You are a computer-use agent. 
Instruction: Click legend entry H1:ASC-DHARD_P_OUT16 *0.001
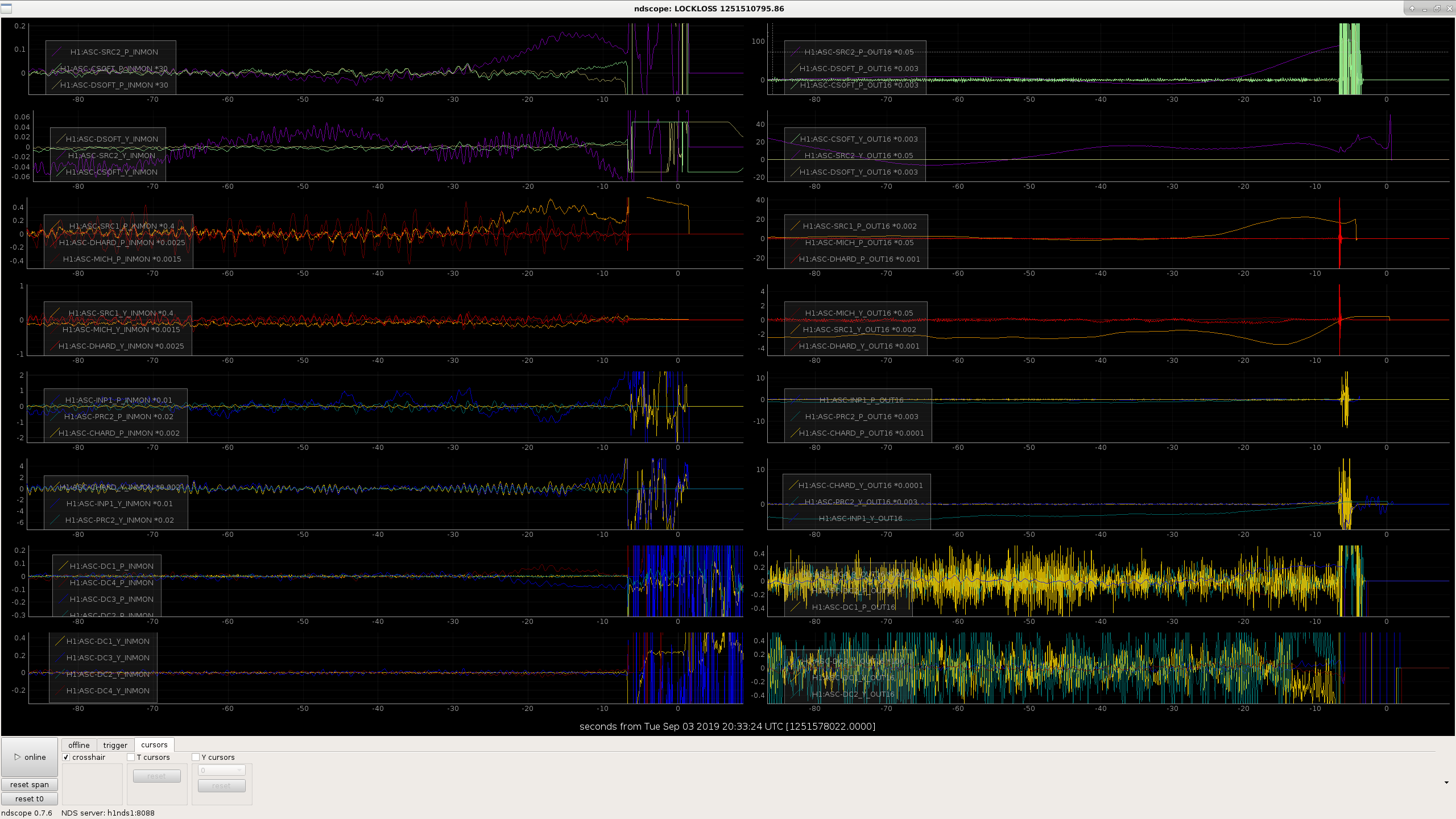coord(859,259)
